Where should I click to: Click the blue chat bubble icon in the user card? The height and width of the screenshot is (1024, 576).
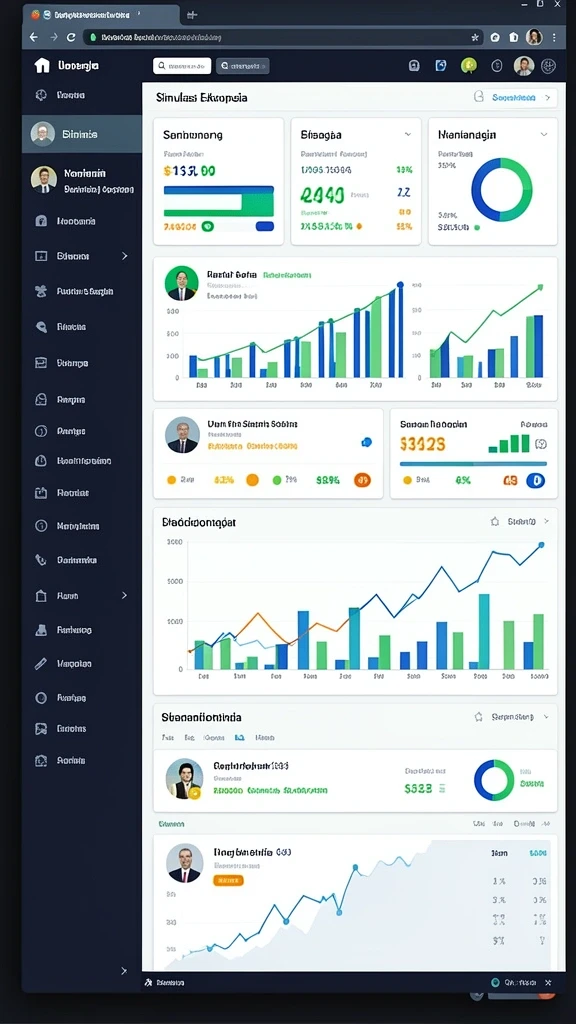[366, 442]
